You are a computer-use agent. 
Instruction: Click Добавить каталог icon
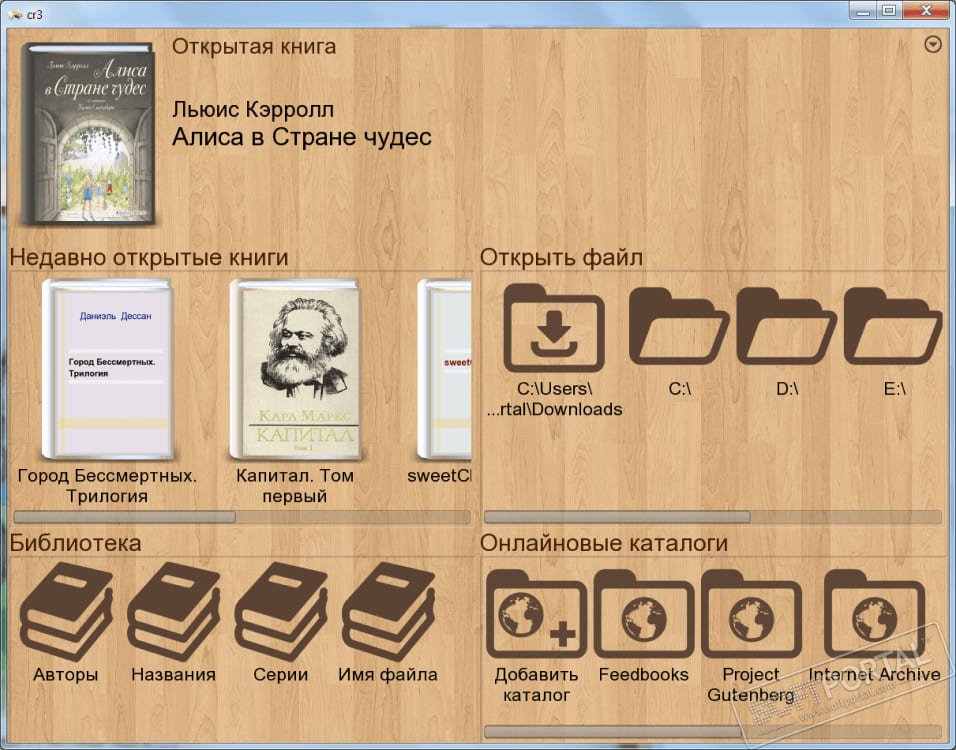[x=537, y=613]
